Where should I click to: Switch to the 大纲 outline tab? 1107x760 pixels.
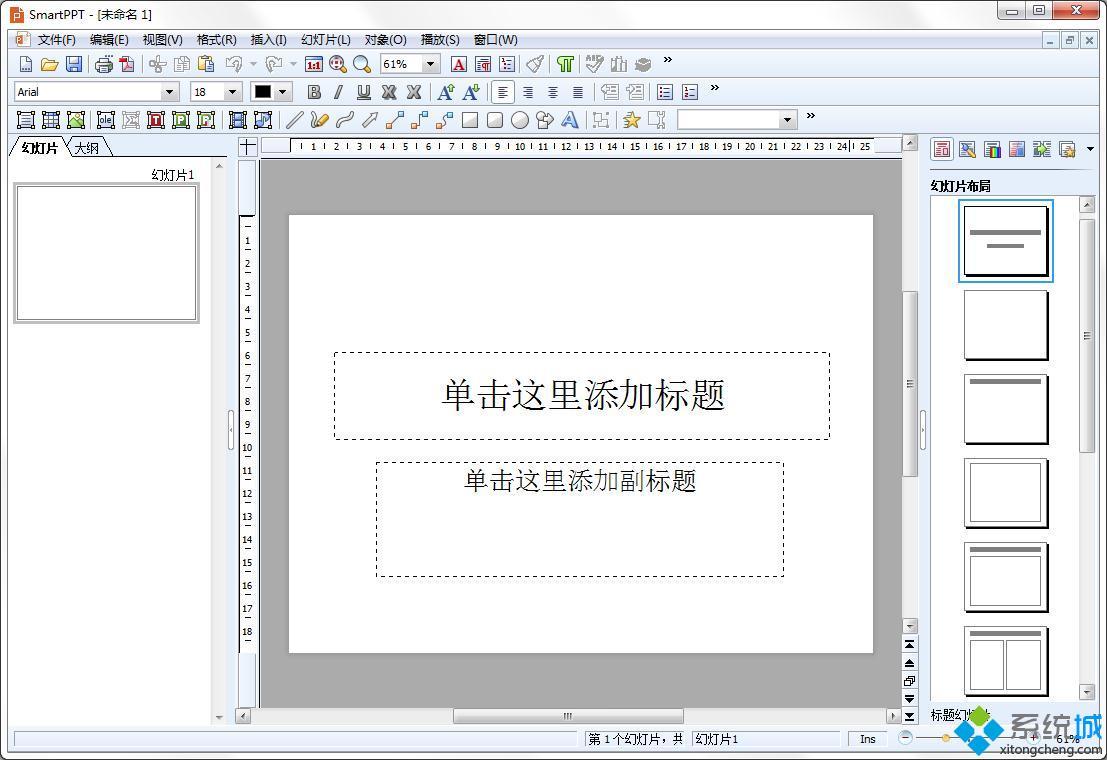88,148
